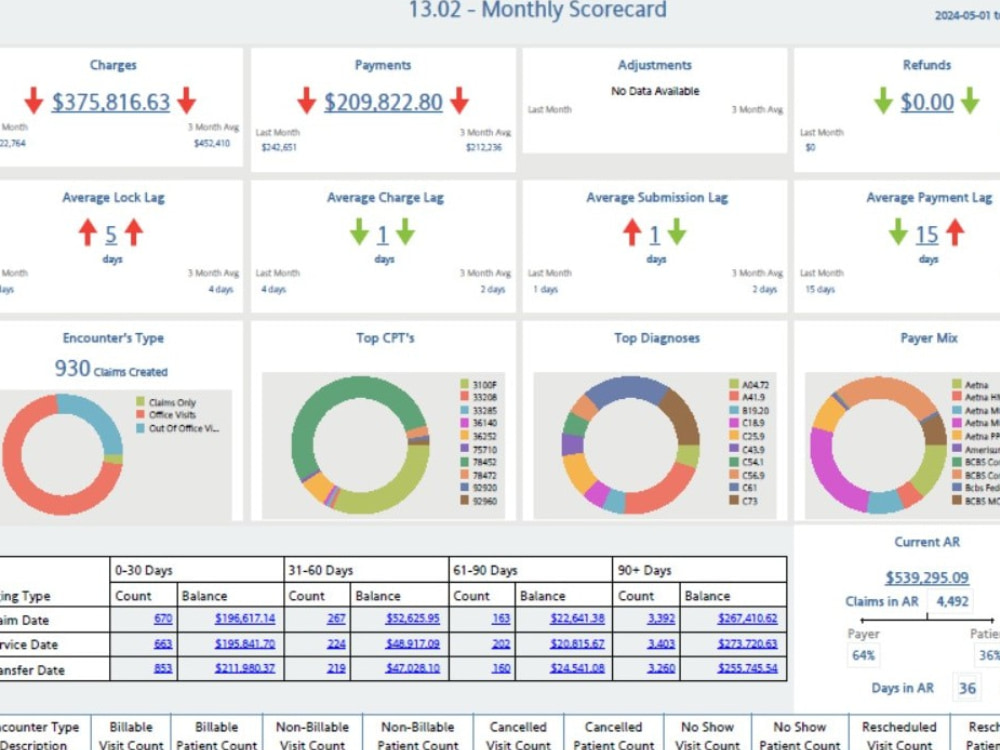Open the Payments total $209,822.80

coord(383,102)
